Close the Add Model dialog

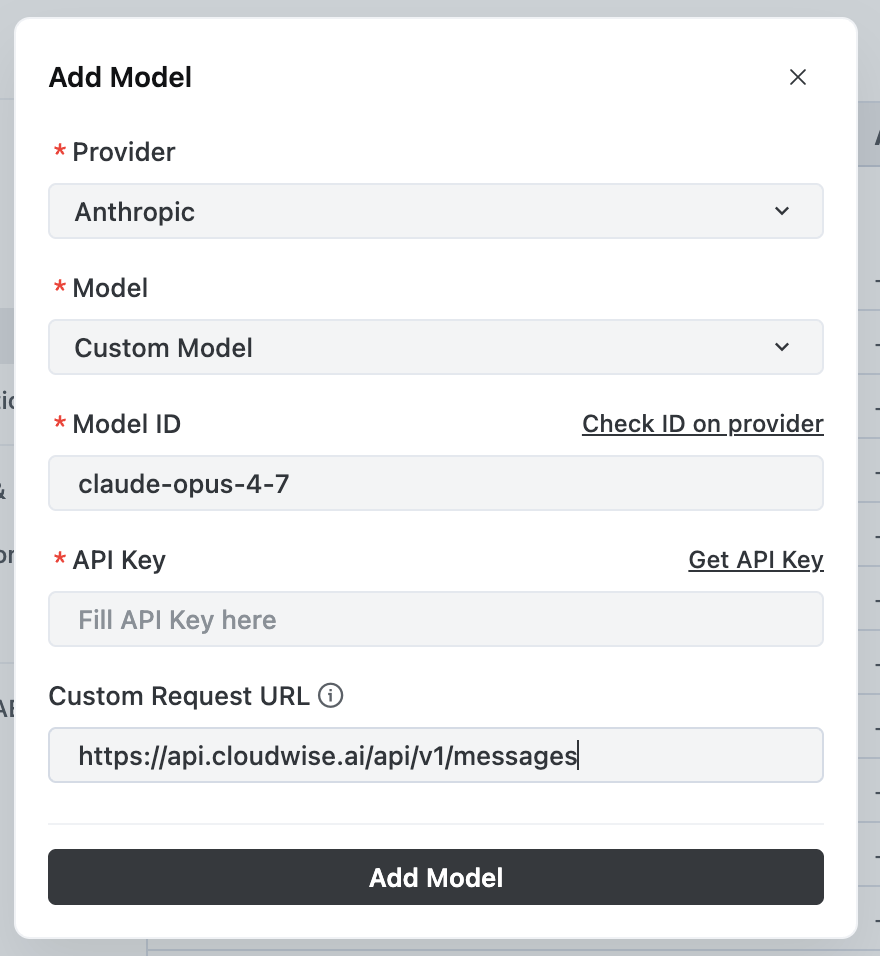[x=798, y=77]
